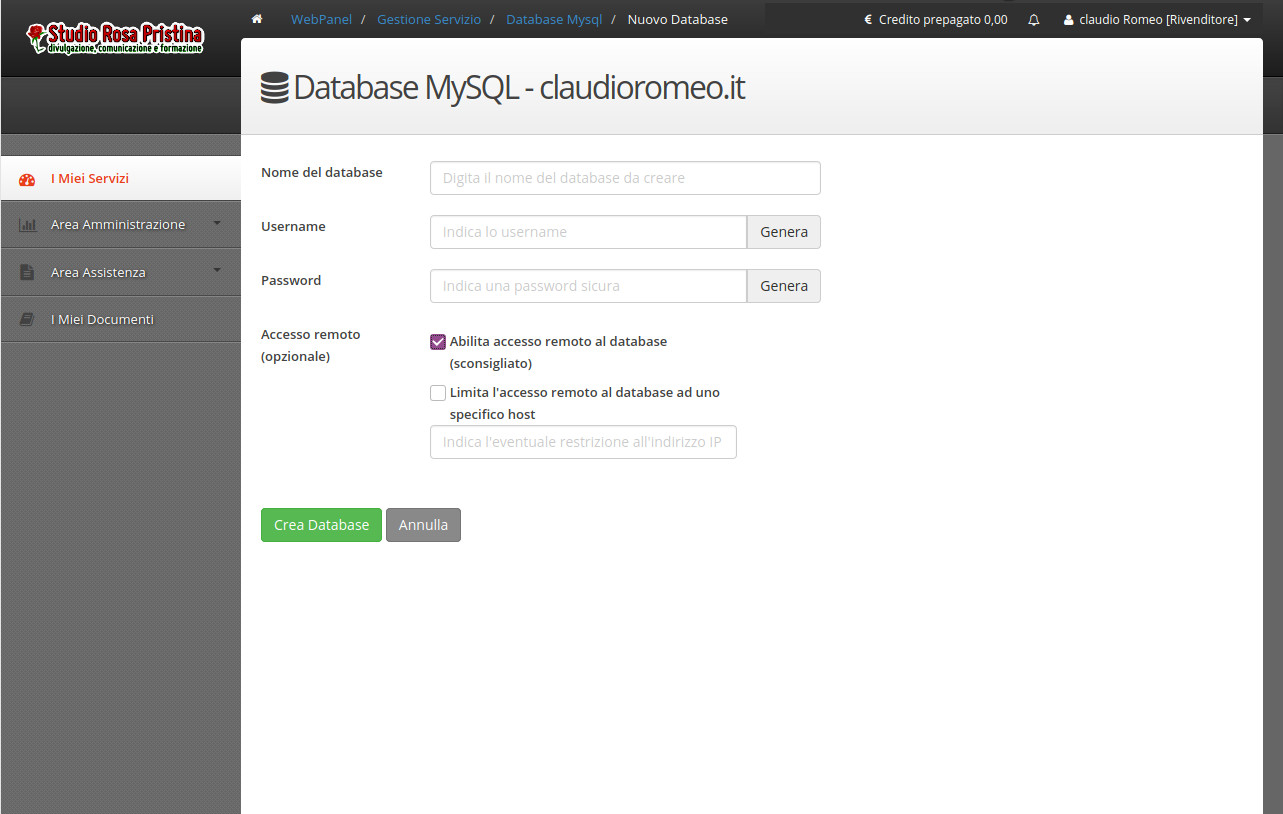Click the Area Amministrazione chart icon
This screenshot has height=814, width=1283.
27,225
